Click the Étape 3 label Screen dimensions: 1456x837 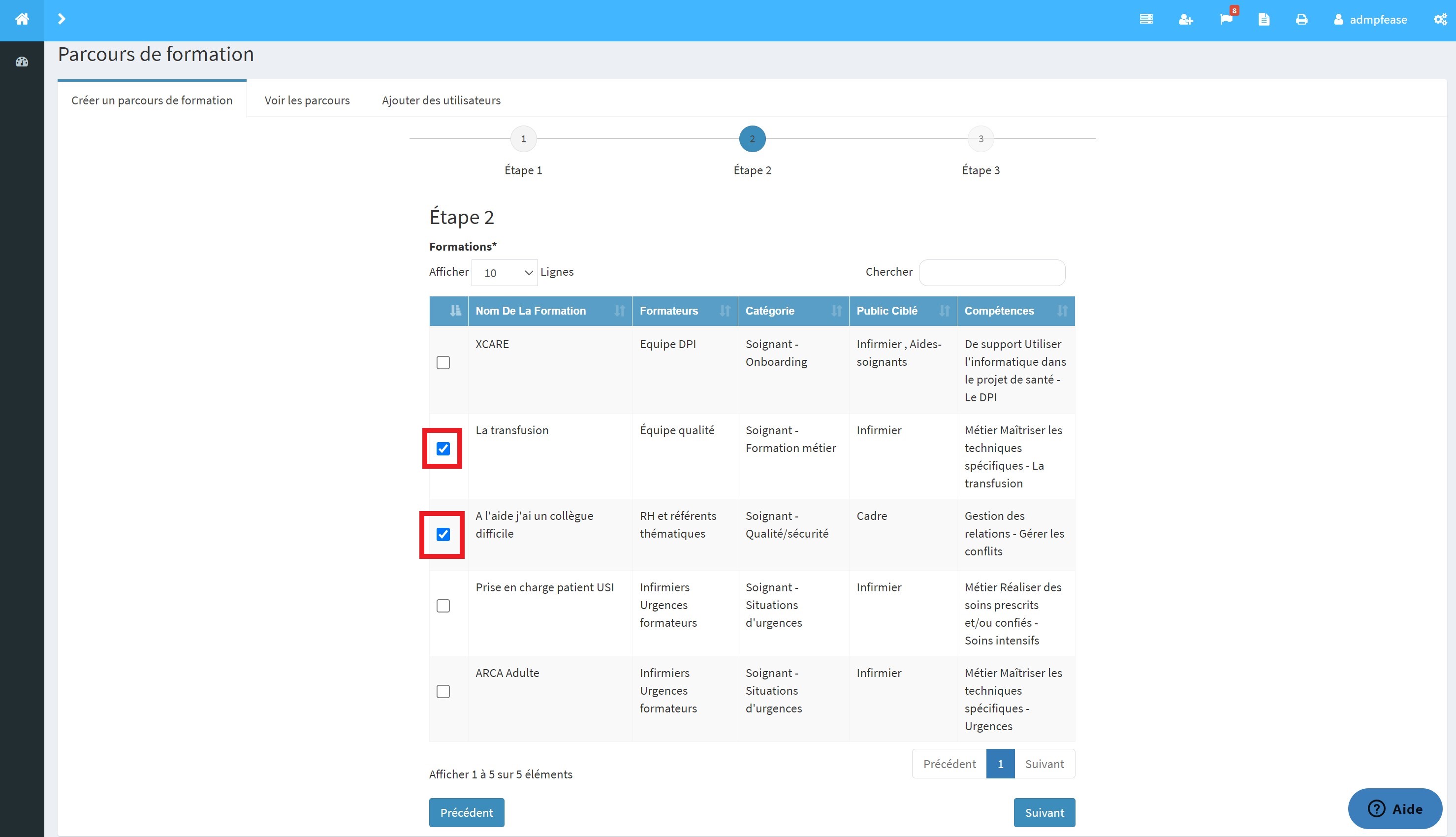(x=981, y=170)
